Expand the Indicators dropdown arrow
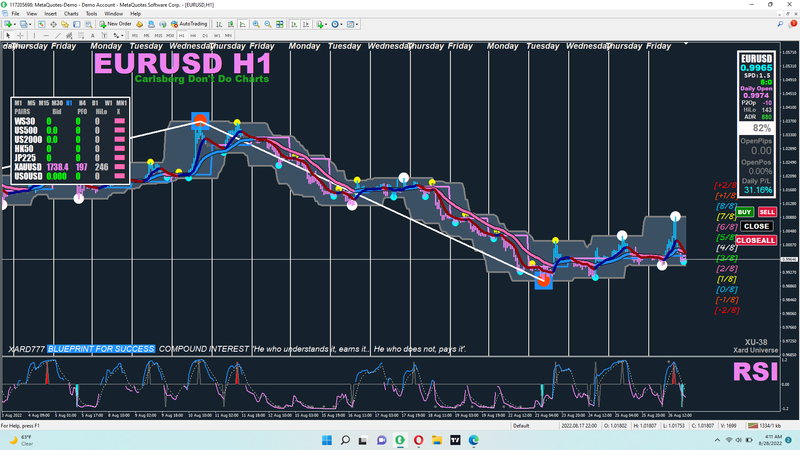This screenshot has height=450, width=800. pos(326,24)
